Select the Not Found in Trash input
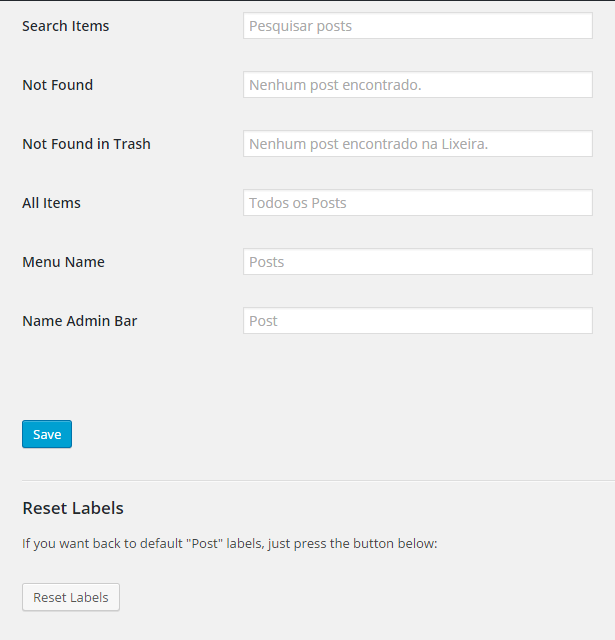615x640 pixels. 417,144
